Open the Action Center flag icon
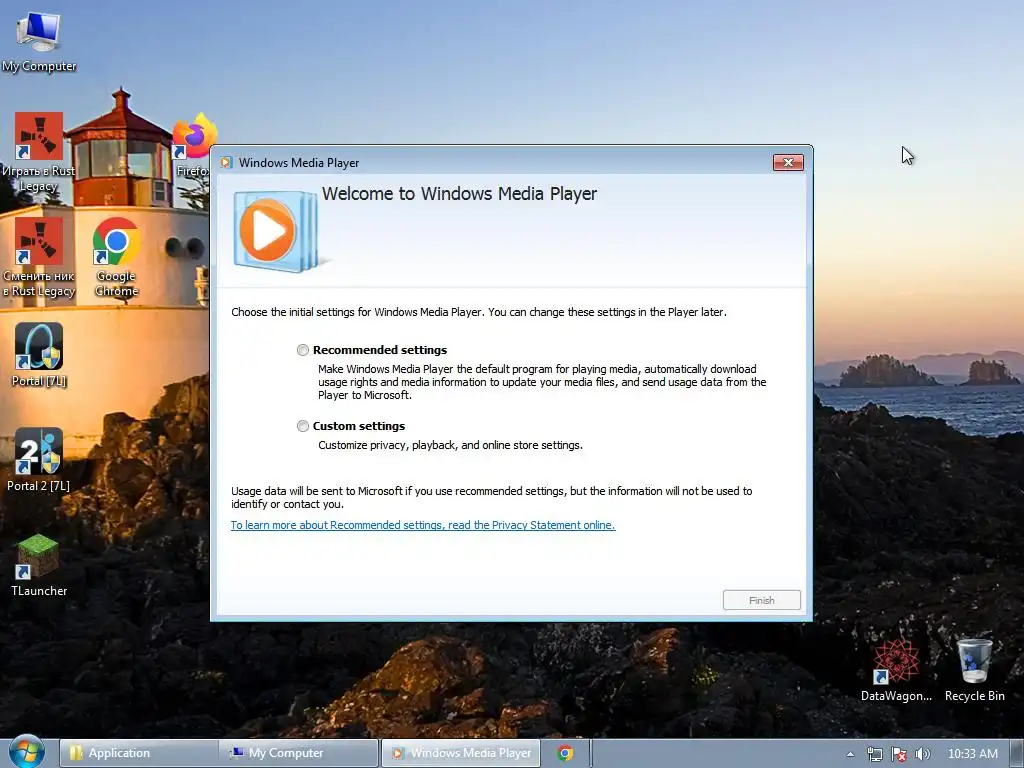The height and width of the screenshot is (768, 1024). [x=899, y=754]
